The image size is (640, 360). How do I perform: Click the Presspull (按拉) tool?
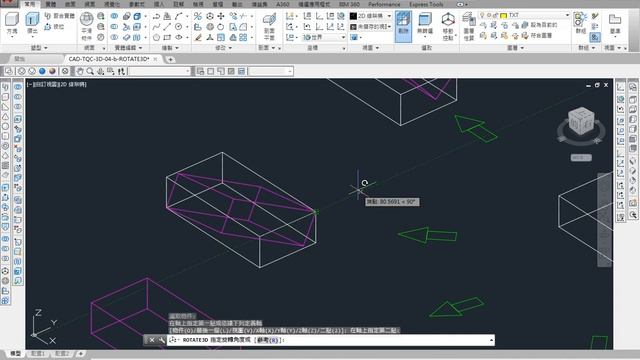point(55,27)
